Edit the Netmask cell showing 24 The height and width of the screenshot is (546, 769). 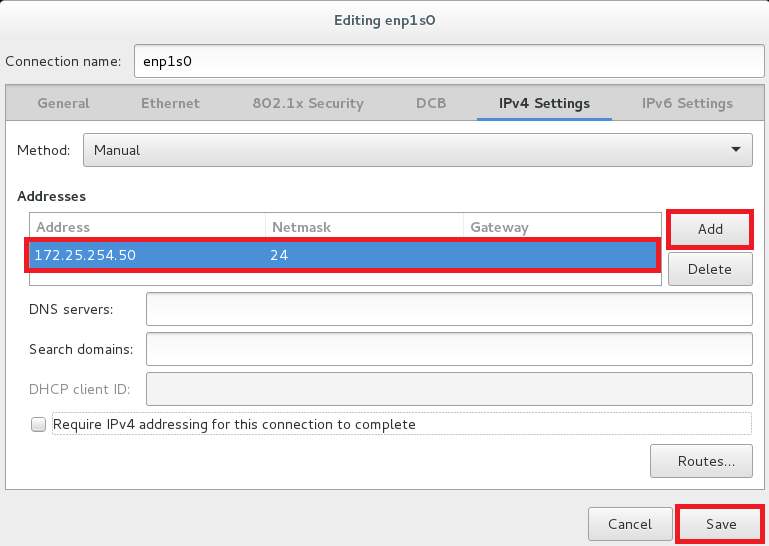tap(279, 255)
